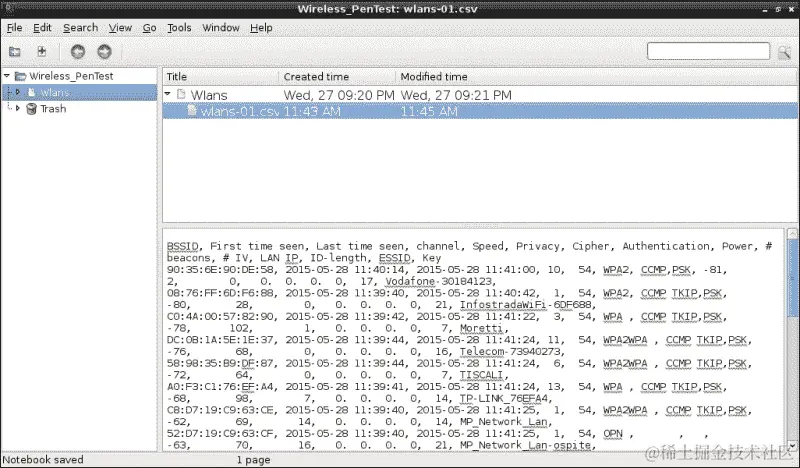Click MAC address C0:4A:00:57:82:90

click(221, 316)
